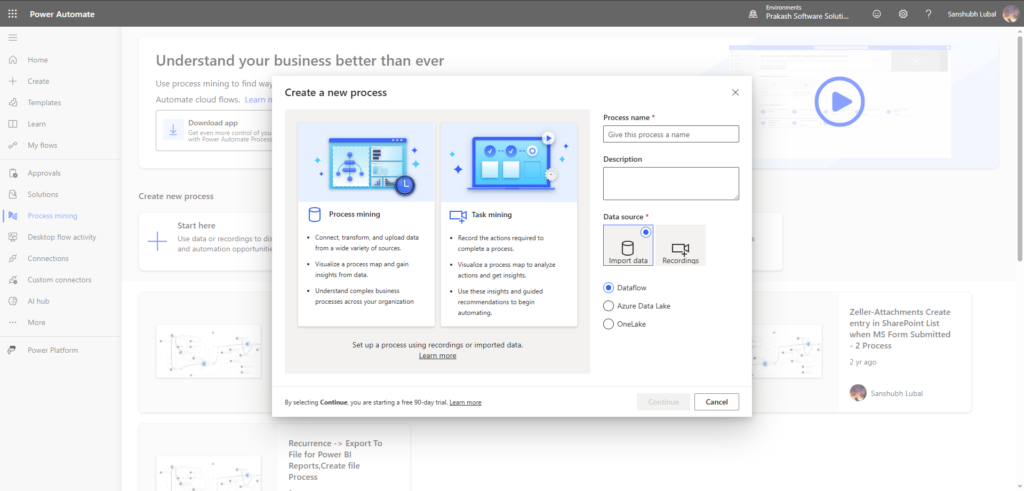Click the Learn book icon in sidebar
Viewport: 1024px width, 491px height.
click(12, 124)
